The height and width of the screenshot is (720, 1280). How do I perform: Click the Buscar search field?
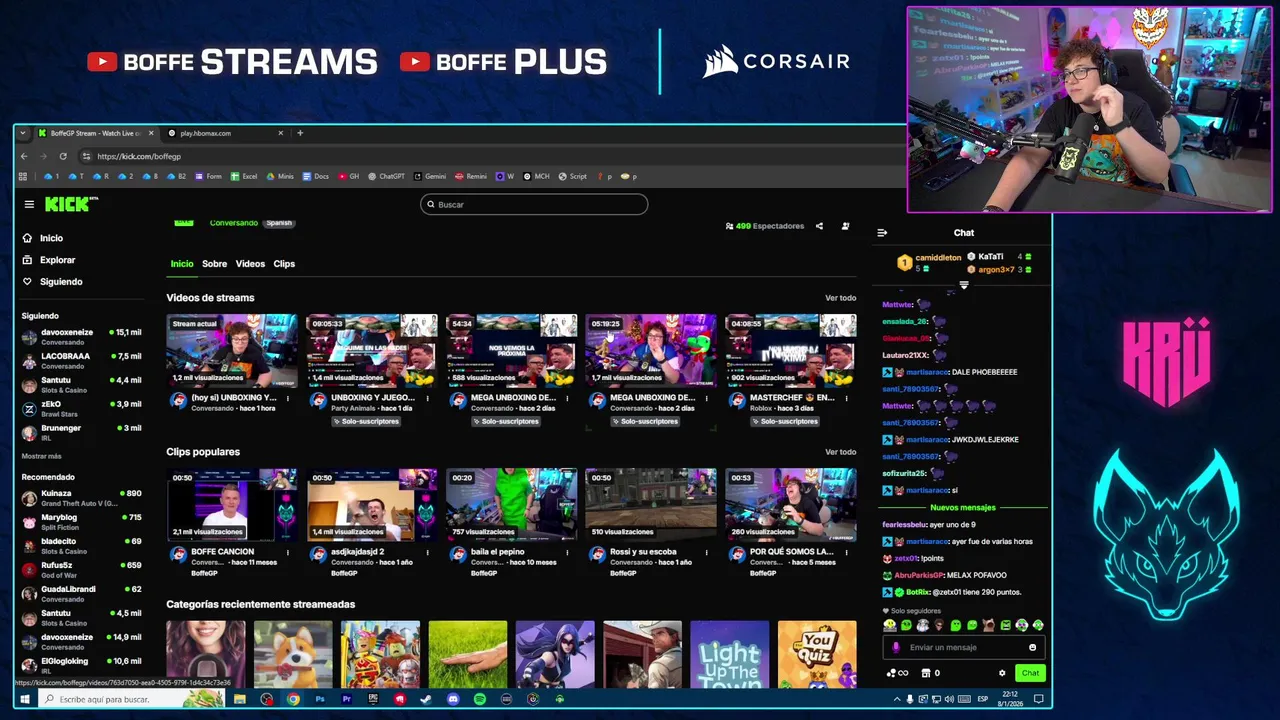tap(534, 204)
